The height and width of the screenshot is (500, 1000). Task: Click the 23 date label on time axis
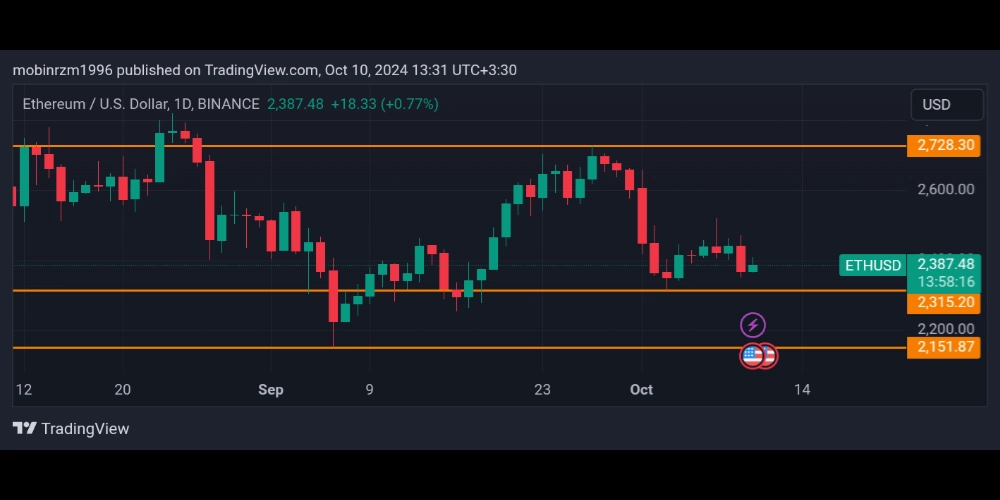[x=543, y=390]
